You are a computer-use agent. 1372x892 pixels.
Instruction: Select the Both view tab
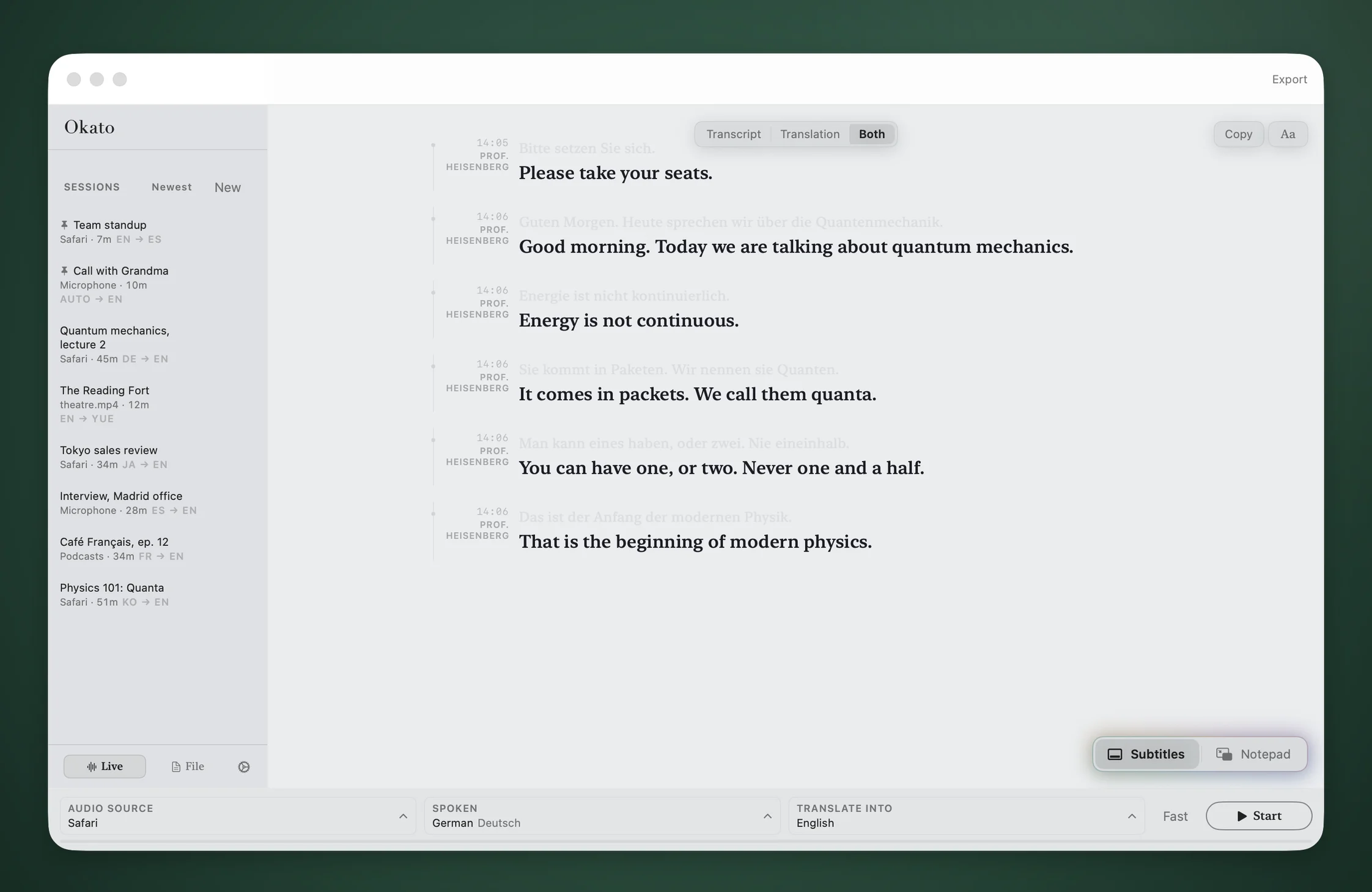tap(872, 134)
